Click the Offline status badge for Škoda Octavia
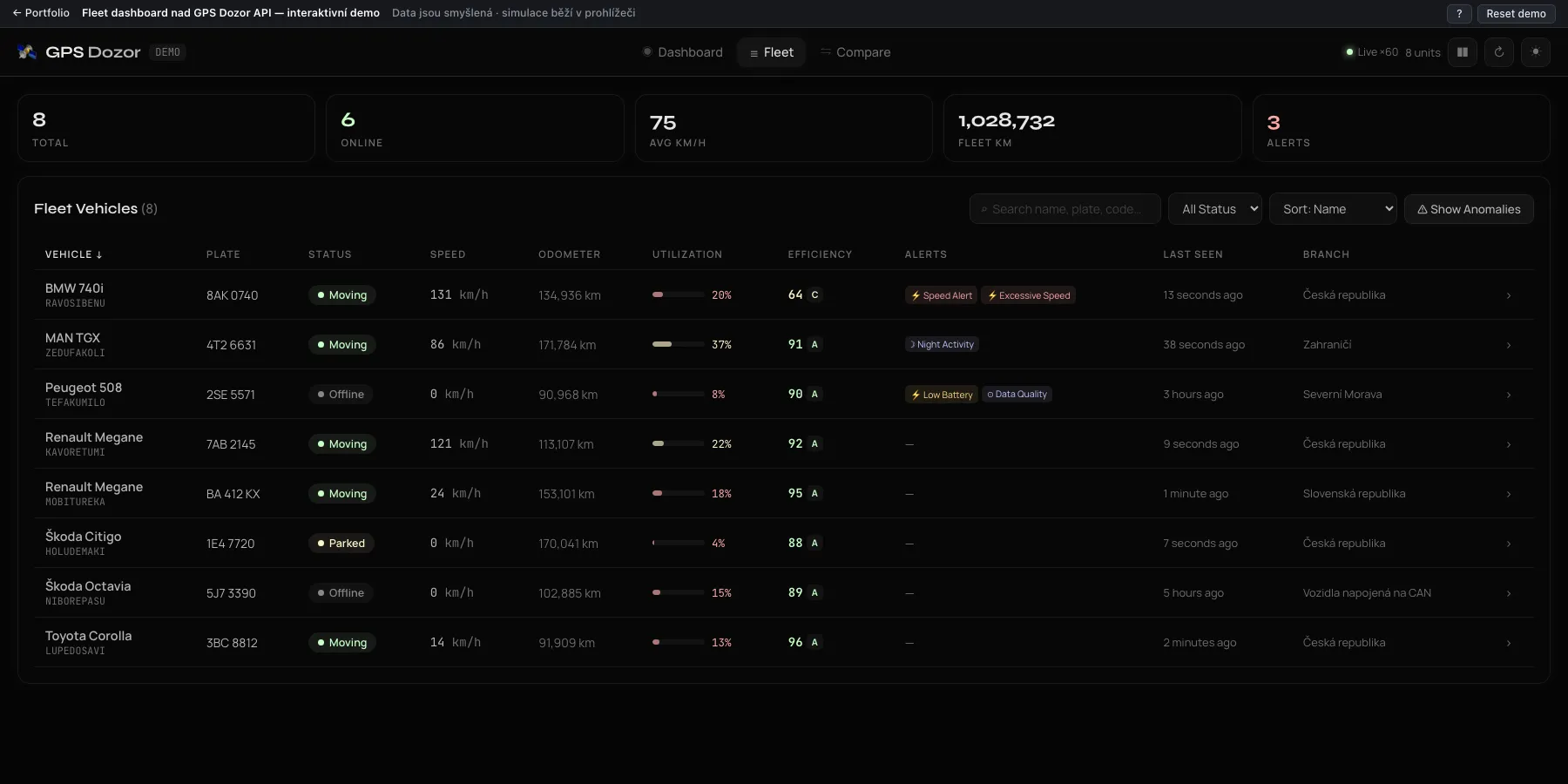This screenshot has height=784, width=1568. pyautogui.click(x=341, y=593)
